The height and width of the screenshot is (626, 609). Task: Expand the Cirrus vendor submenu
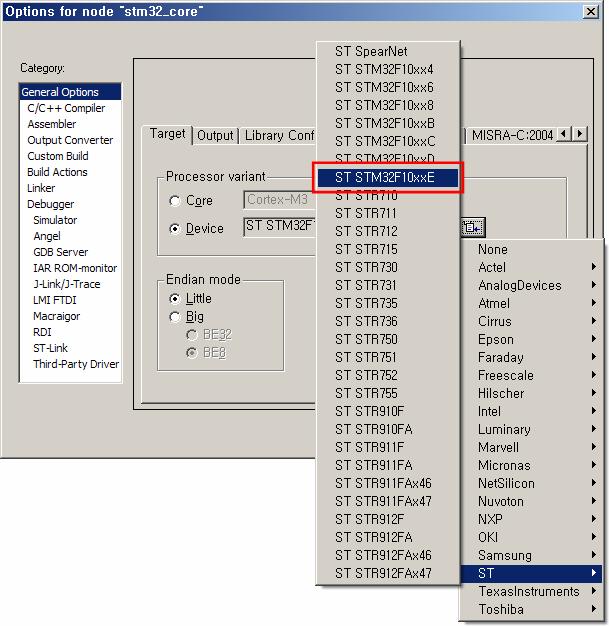point(532,321)
